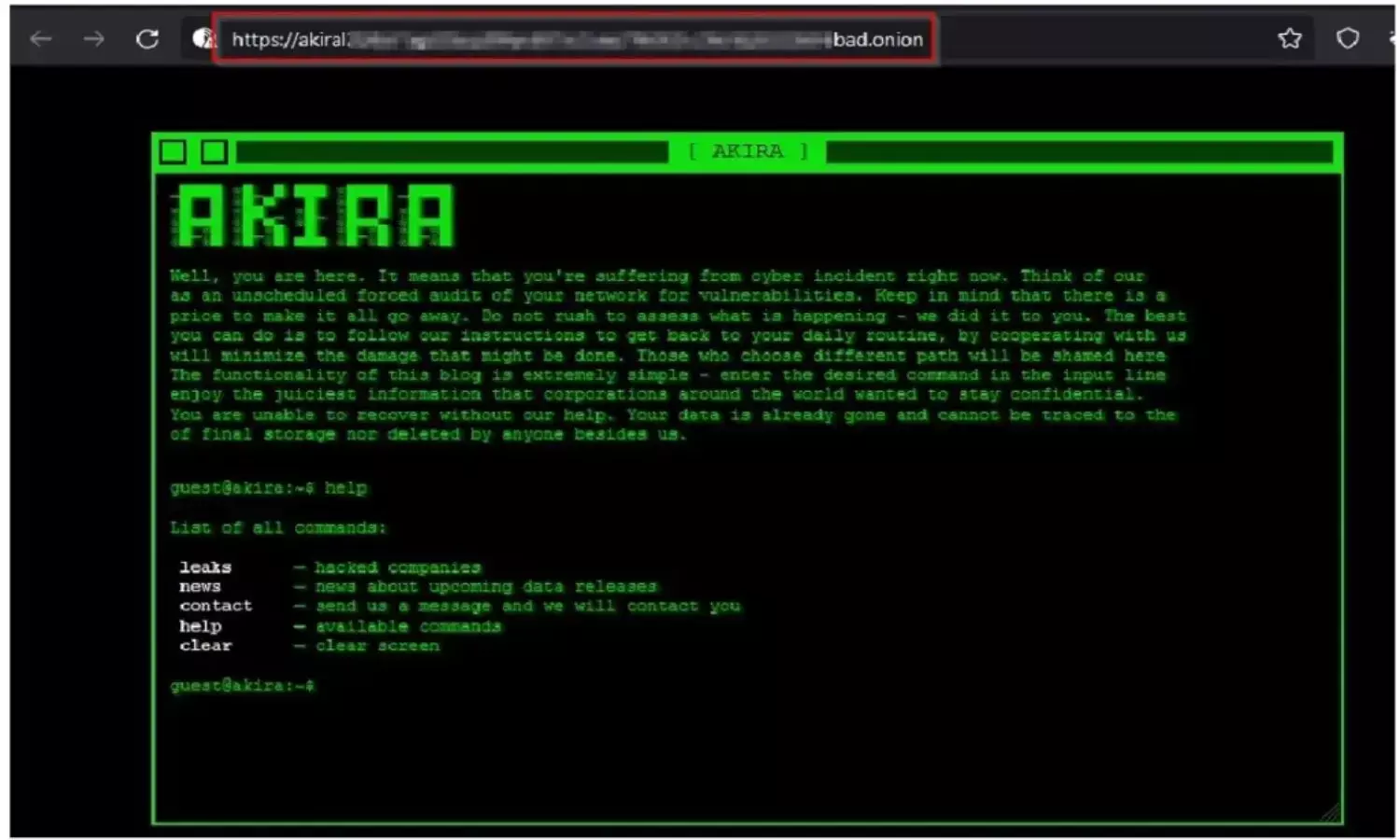
Task: Click the "[ AKIRA ]" title in the terminal bar
Action: [748, 151]
